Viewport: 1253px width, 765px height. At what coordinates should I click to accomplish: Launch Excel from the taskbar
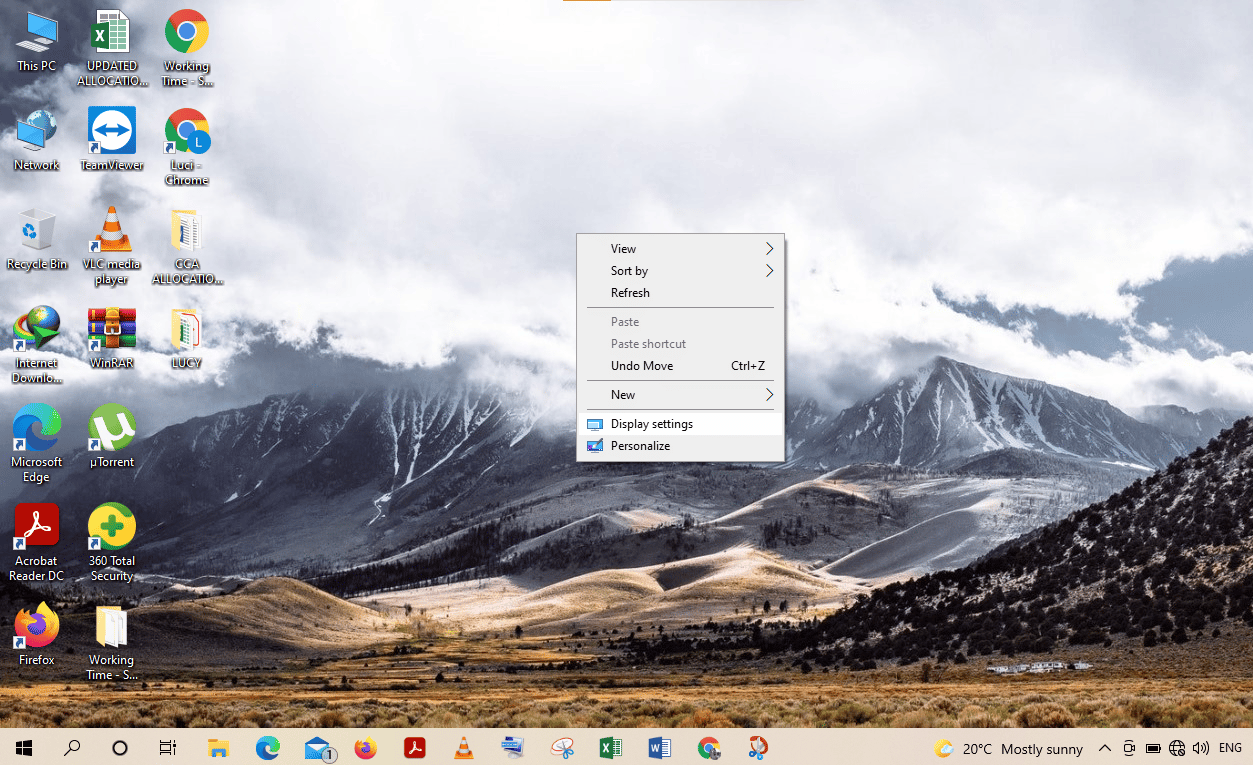(x=611, y=747)
